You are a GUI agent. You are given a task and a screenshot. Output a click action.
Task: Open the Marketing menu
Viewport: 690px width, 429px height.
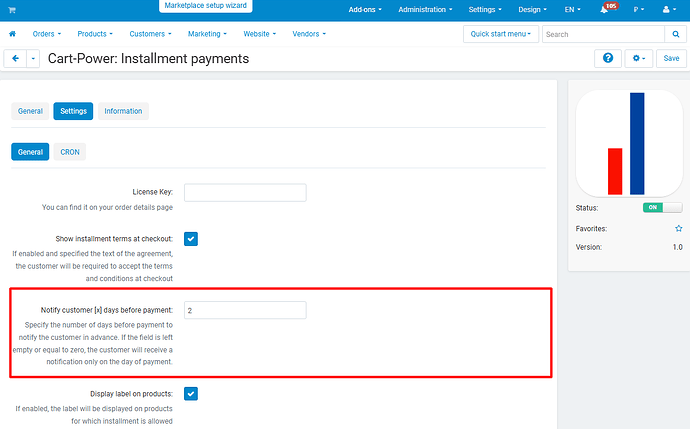point(207,34)
